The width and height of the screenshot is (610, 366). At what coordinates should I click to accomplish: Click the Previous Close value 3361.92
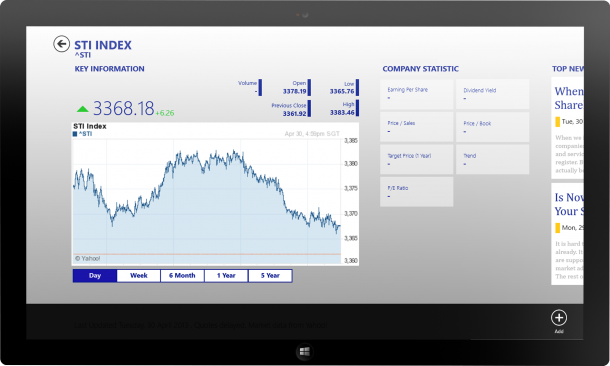click(294, 114)
